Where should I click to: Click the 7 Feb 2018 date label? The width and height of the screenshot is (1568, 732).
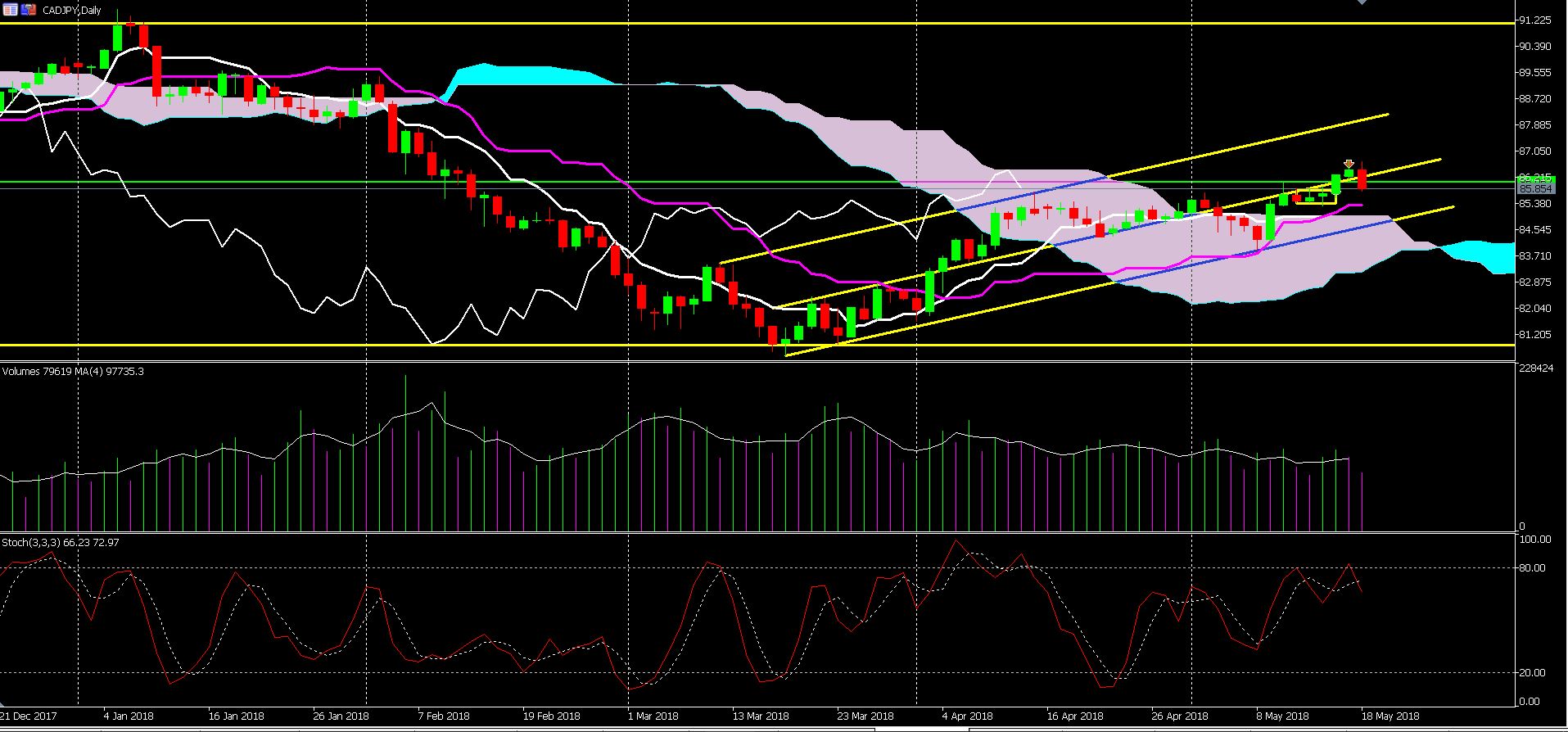(443, 716)
